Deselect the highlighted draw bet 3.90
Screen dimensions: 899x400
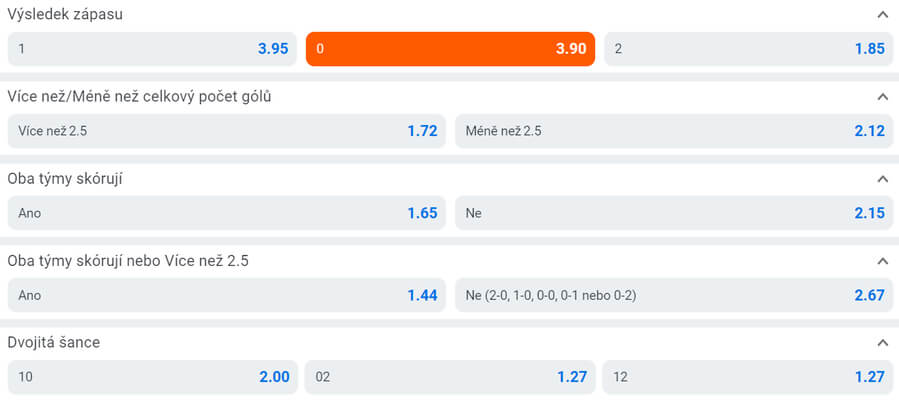coord(450,49)
